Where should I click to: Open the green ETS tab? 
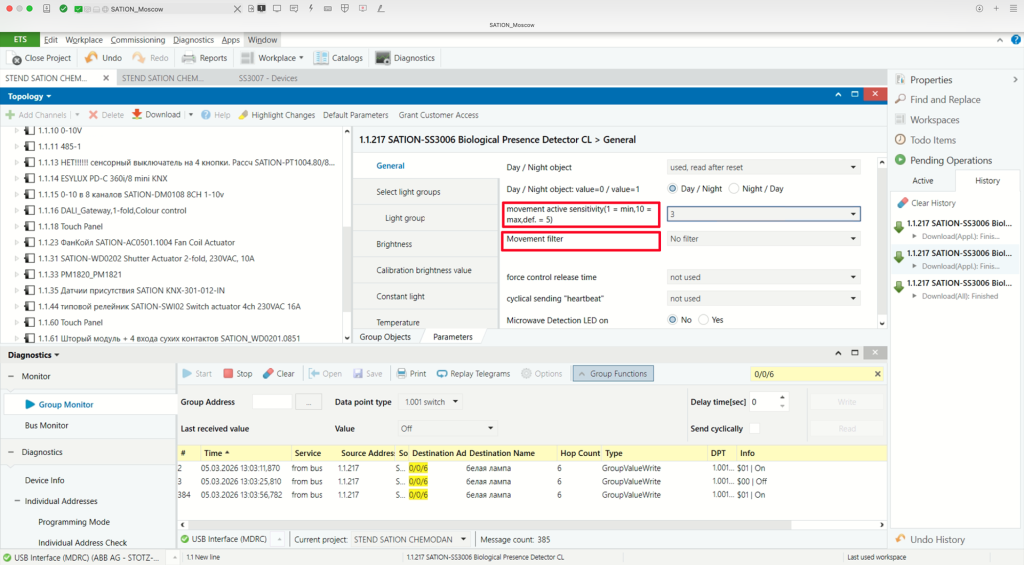20,40
